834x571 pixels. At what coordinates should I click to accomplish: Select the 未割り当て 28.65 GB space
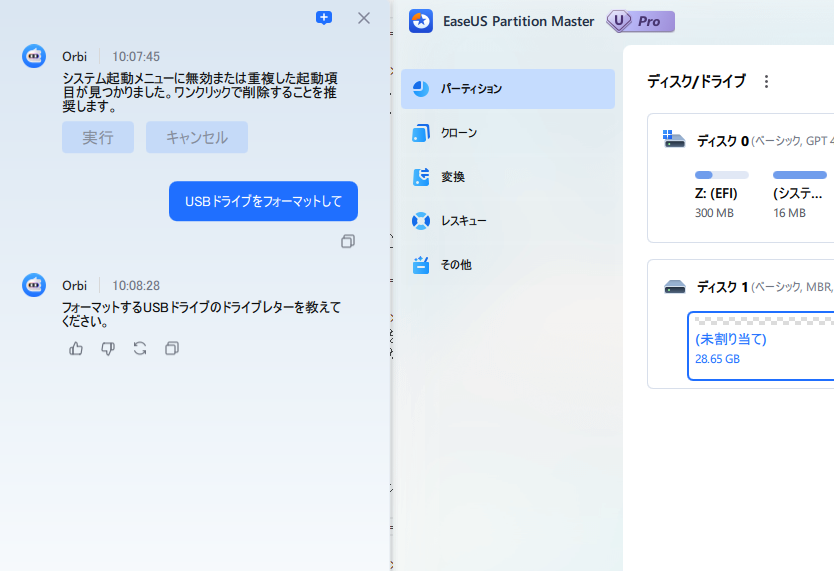[x=761, y=346]
